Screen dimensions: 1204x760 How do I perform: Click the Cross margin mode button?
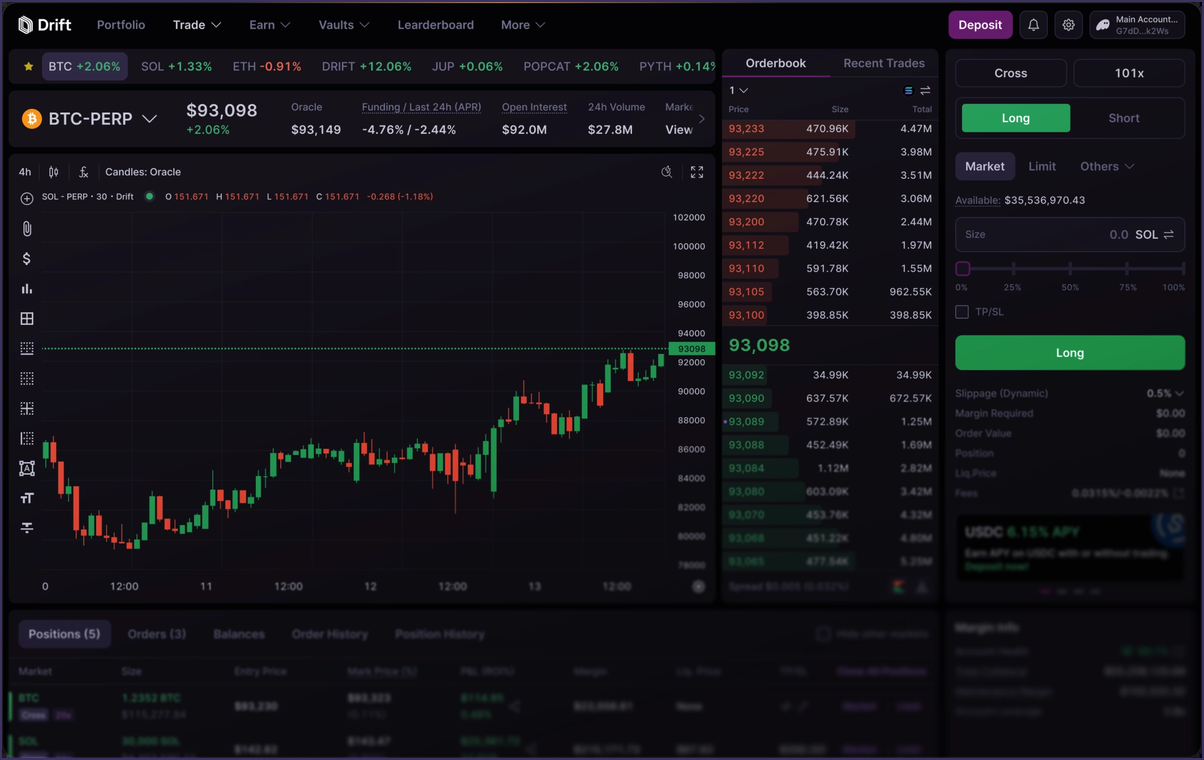tap(1011, 73)
